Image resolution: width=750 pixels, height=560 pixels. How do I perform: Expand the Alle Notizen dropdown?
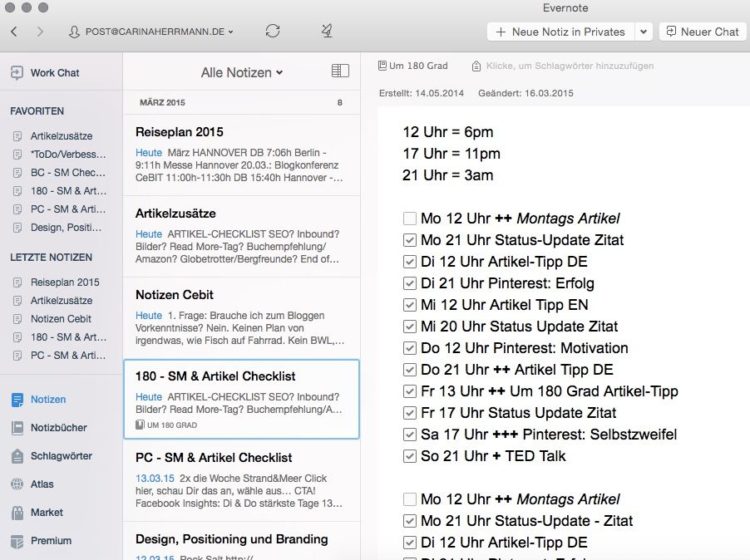[242, 72]
